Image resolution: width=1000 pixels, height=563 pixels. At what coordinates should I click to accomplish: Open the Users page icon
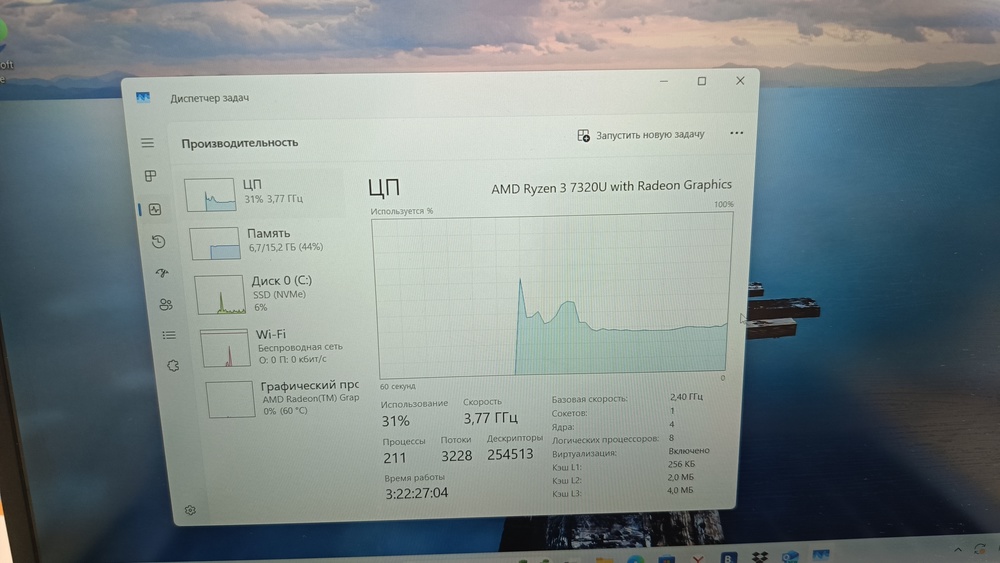166,304
